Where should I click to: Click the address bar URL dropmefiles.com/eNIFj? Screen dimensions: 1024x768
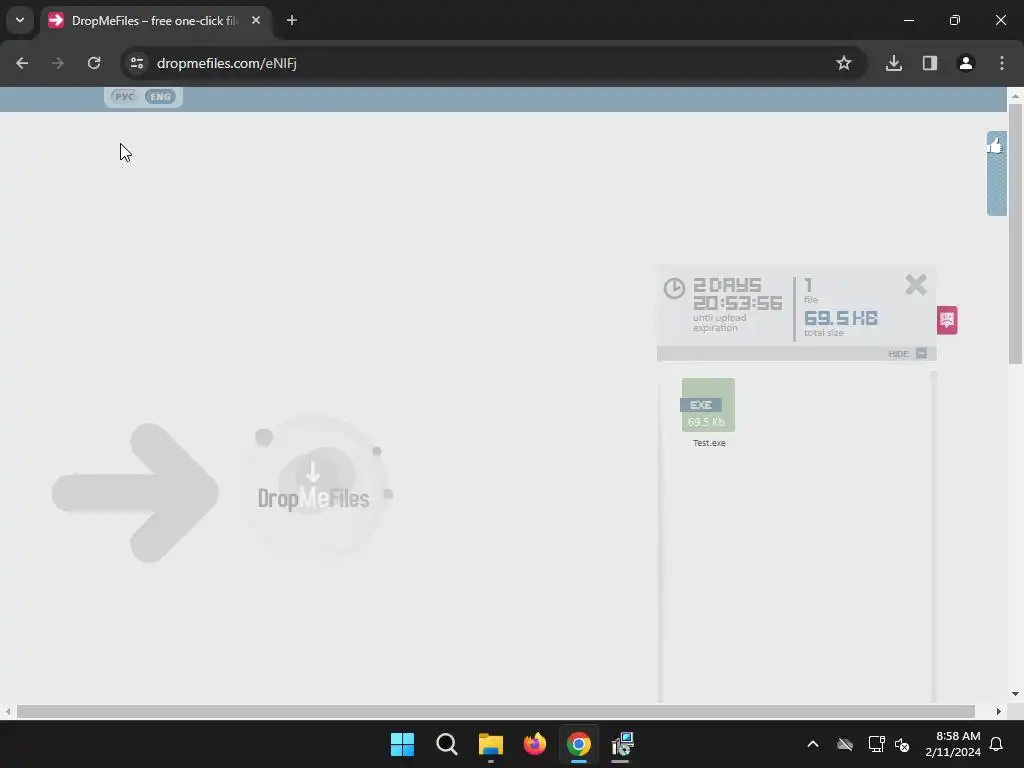(x=227, y=63)
